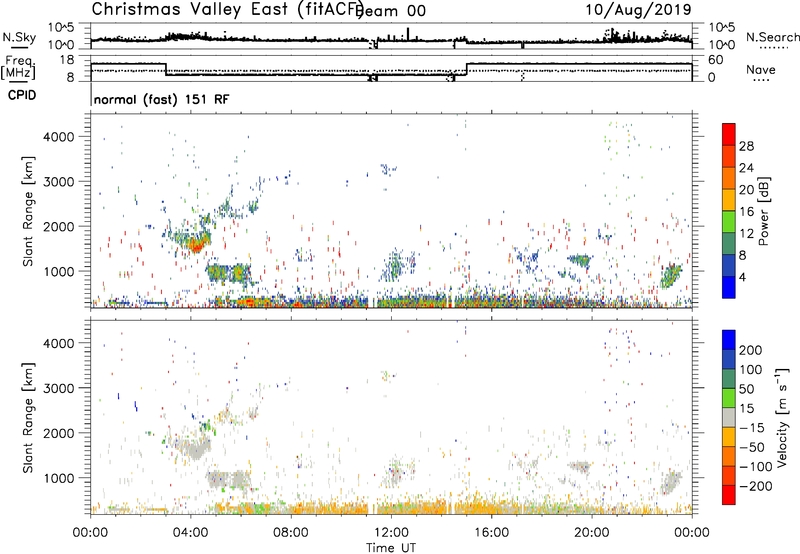Click the 'Time UT' axis label

(x=391, y=547)
